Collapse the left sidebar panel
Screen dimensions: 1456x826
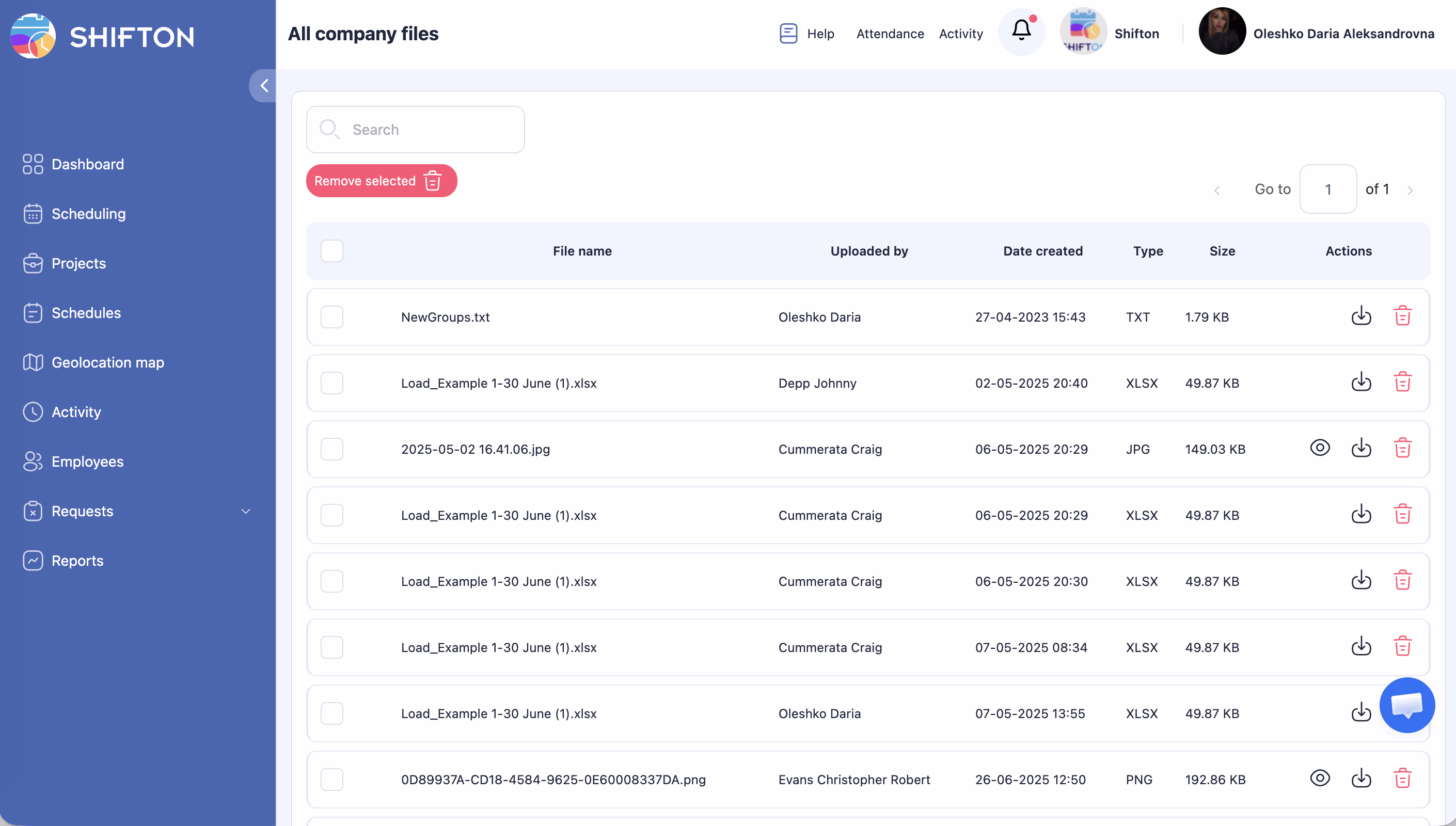(264, 86)
